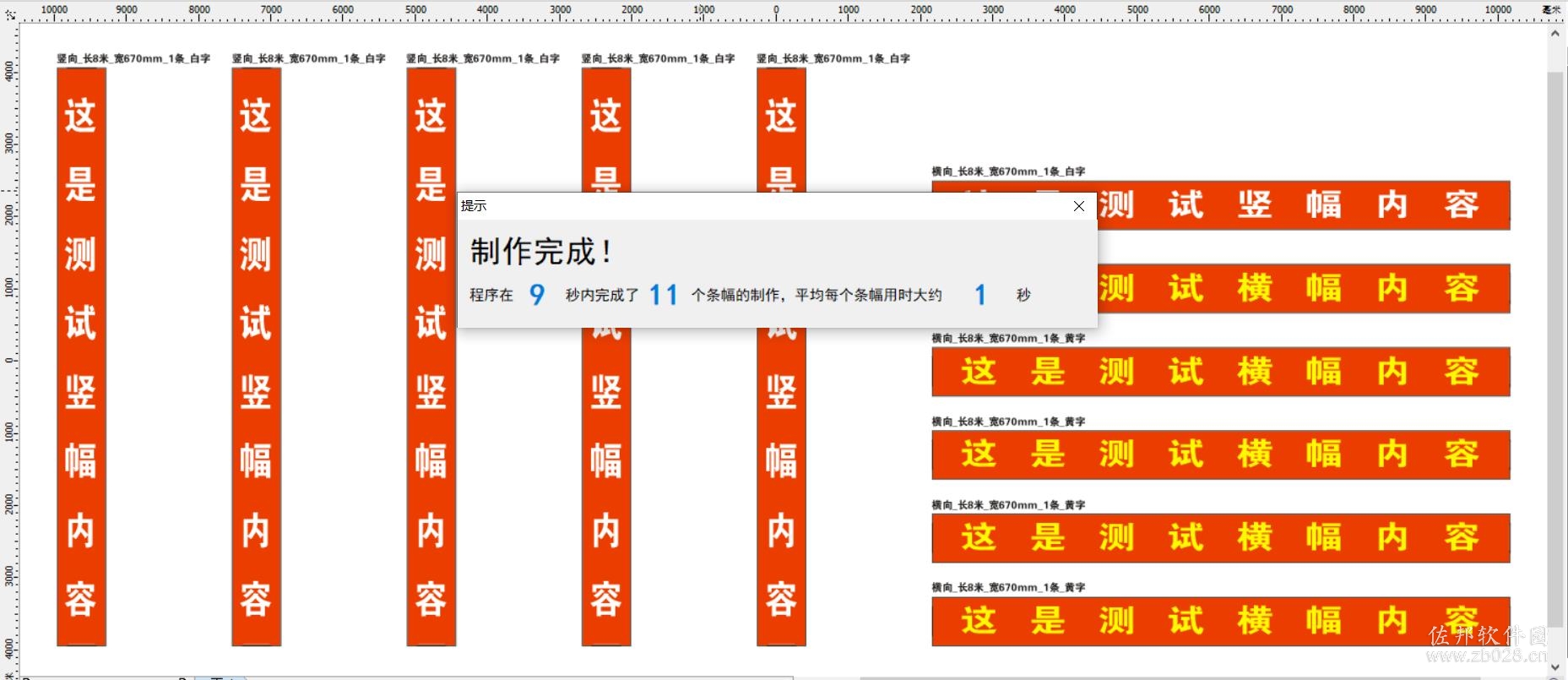1568x680 pixels.
Task: Select the bottom yellow-text horizontal banner
Action: click(1221, 621)
